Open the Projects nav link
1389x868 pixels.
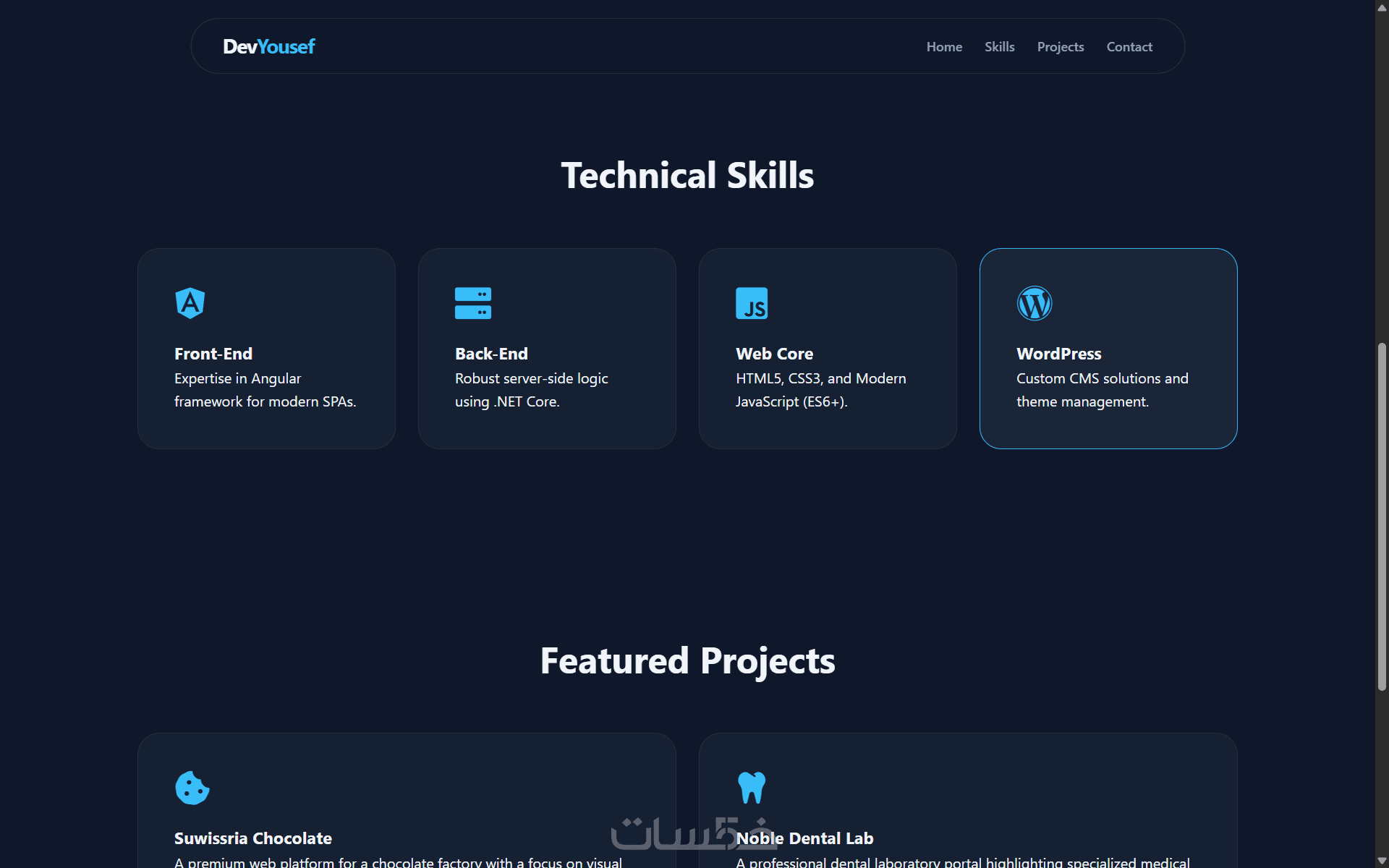1060,46
